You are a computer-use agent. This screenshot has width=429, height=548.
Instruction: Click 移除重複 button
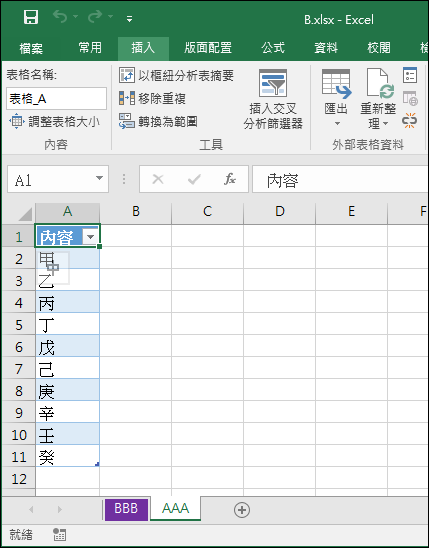pyautogui.click(x=152, y=99)
